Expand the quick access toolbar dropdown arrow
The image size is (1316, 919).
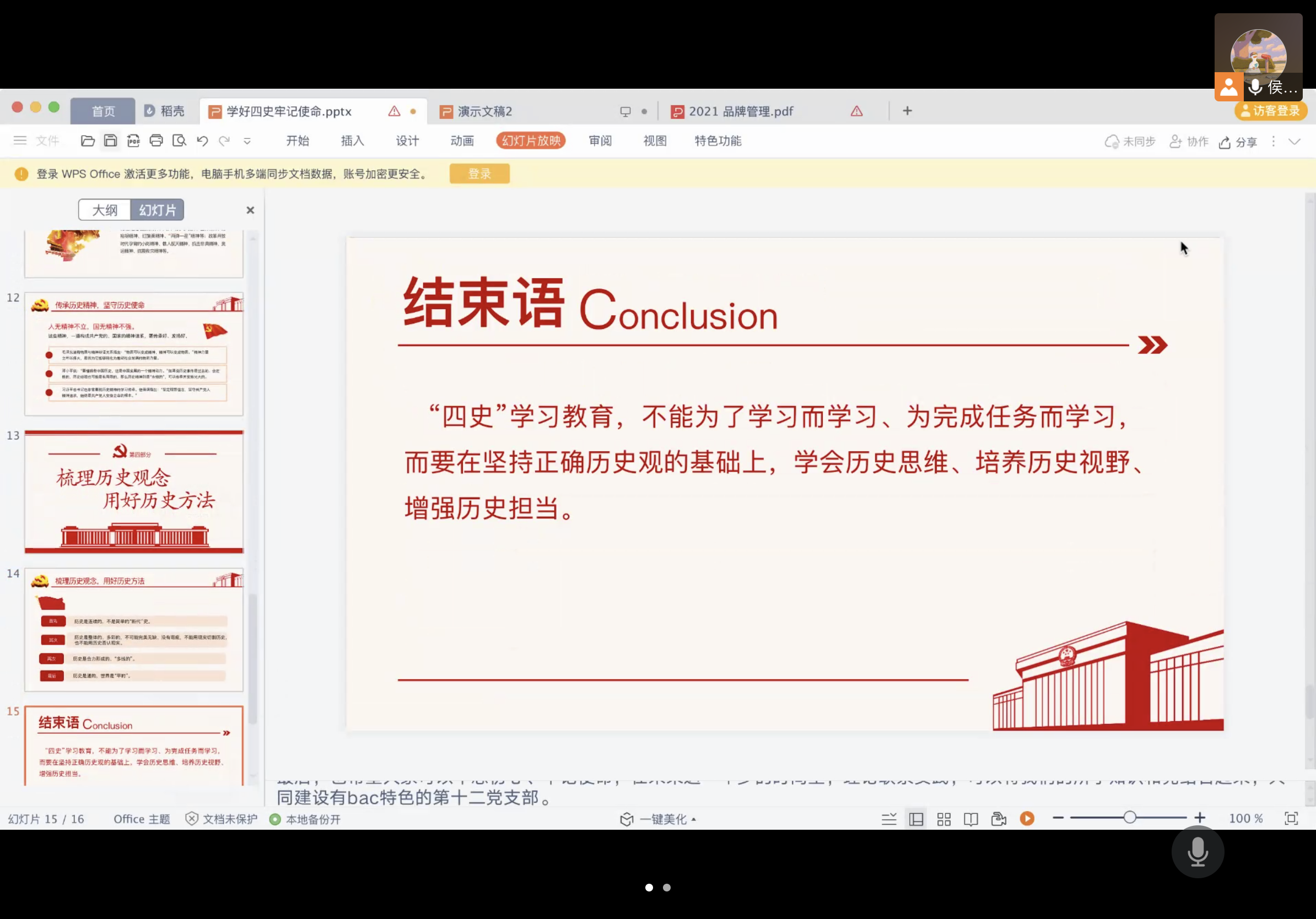click(x=247, y=141)
